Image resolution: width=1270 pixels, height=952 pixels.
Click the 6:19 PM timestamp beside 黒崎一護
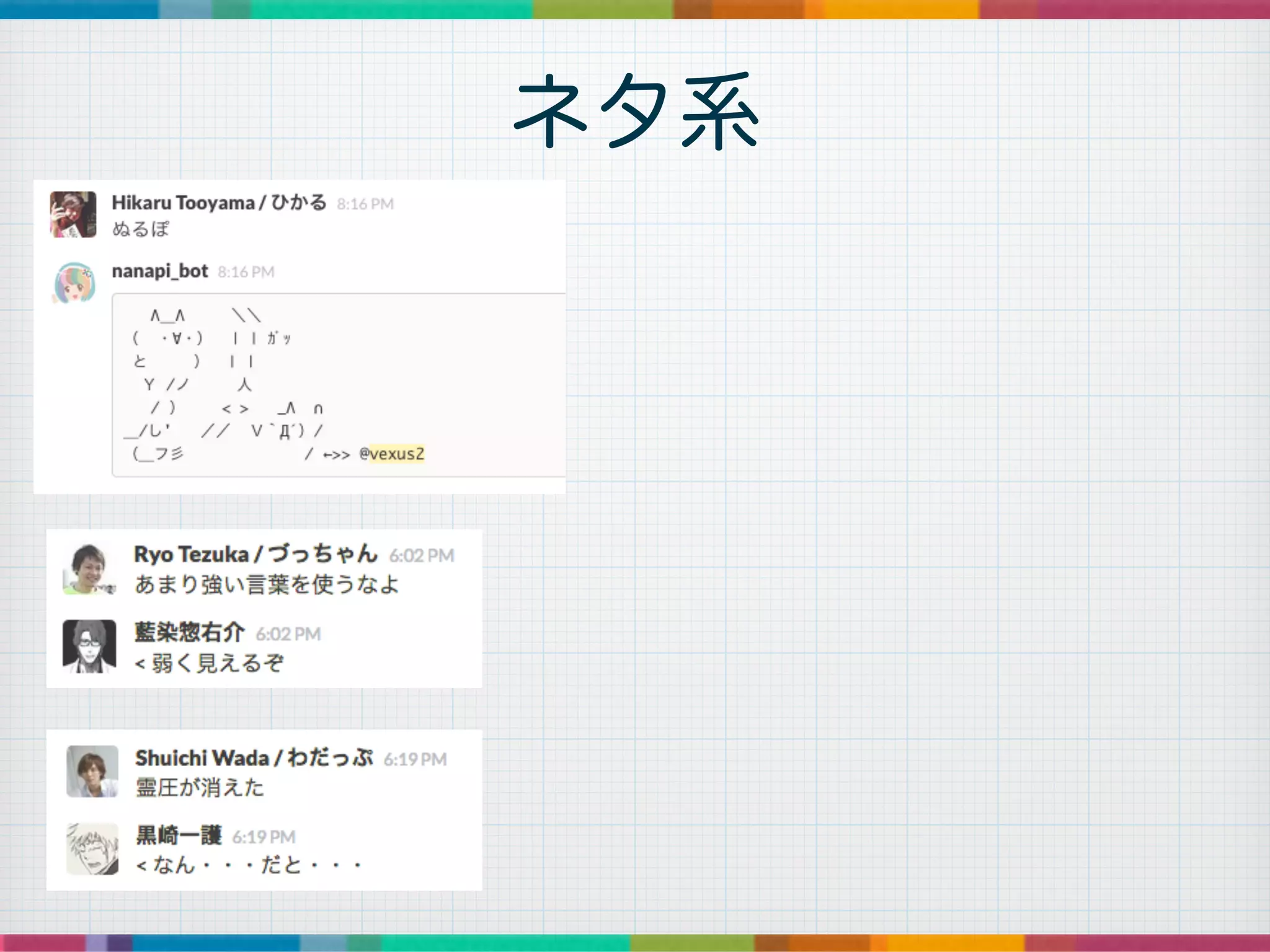(264, 837)
